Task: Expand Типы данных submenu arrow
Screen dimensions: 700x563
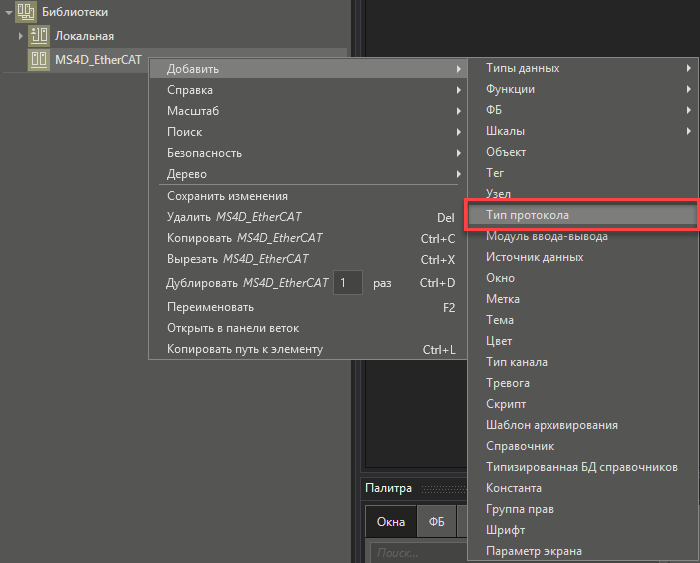Action: [689, 68]
